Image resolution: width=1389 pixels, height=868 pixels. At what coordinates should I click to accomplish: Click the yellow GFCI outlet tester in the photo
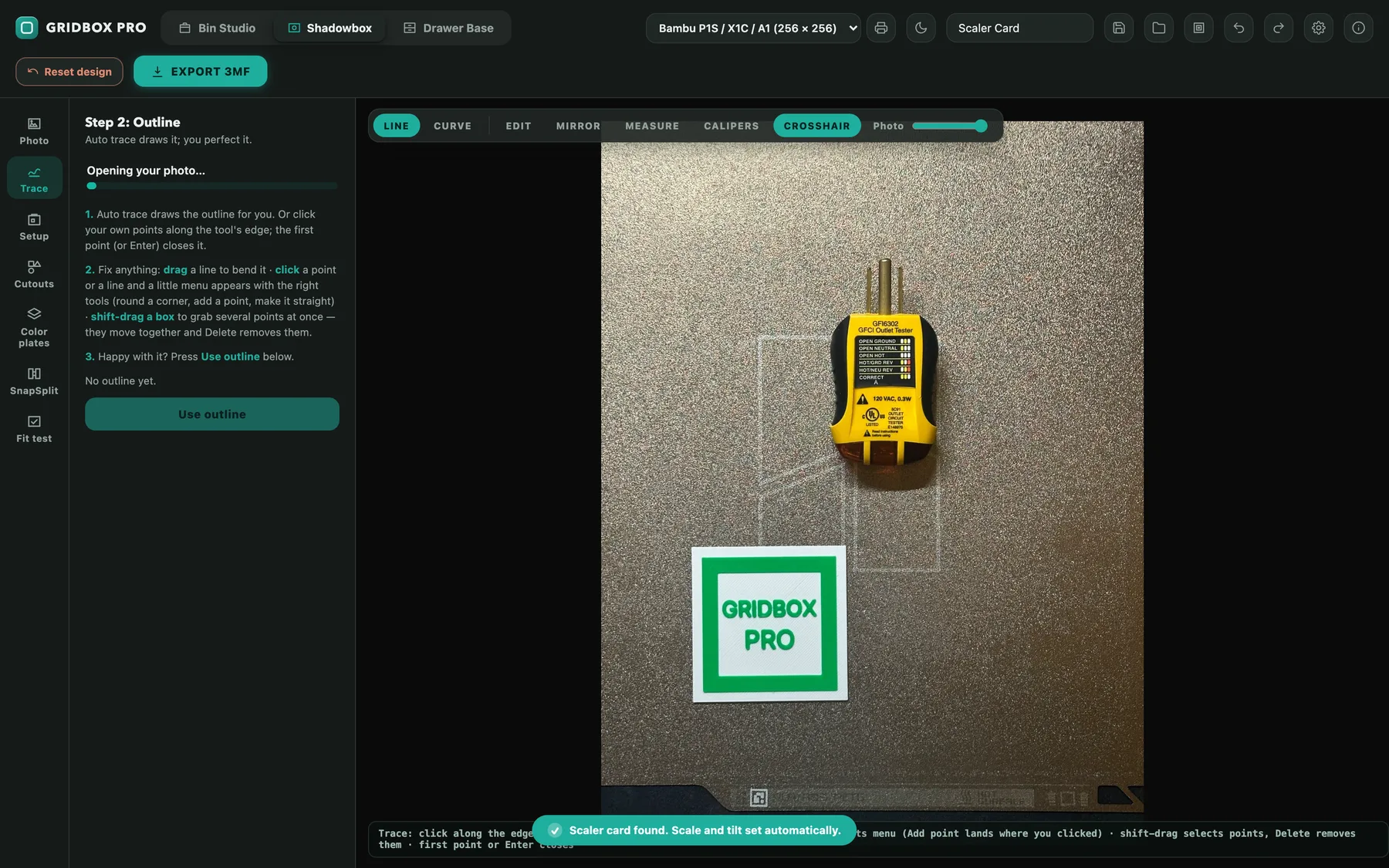(x=884, y=364)
